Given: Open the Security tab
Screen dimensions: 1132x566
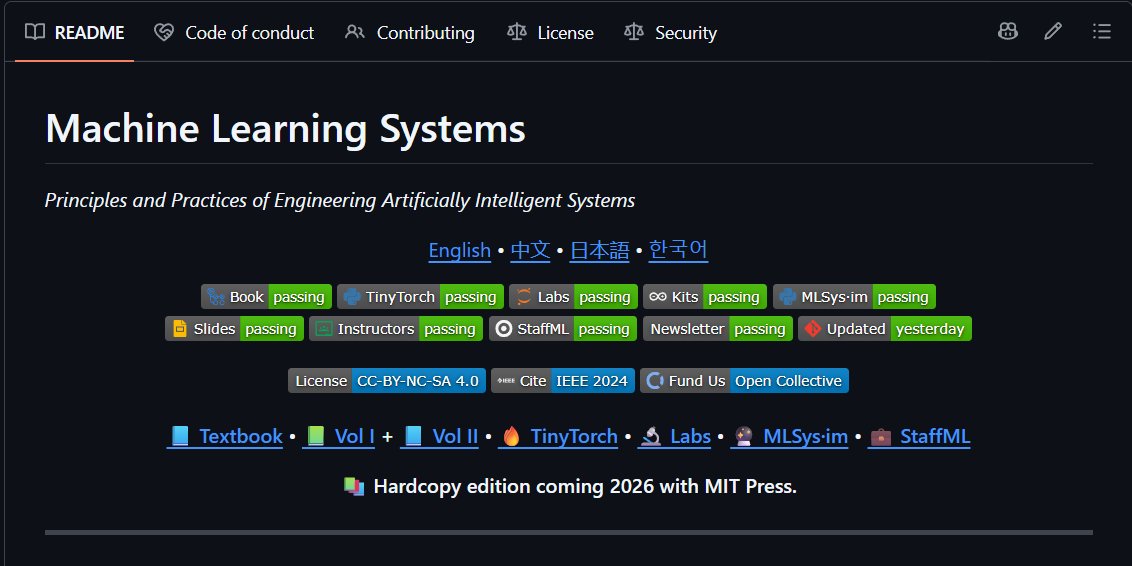Looking at the screenshot, I should point(670,32).
